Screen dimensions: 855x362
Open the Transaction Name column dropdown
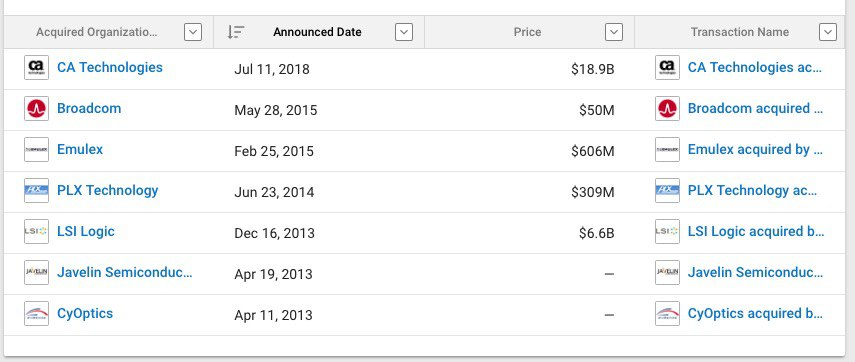click(828, 32)
